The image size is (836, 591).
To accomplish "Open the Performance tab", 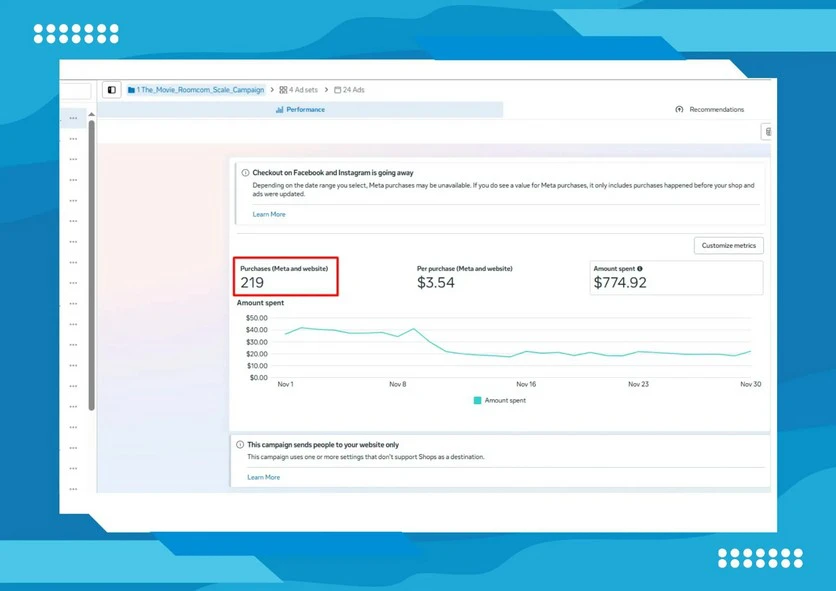I will point(300,109).
